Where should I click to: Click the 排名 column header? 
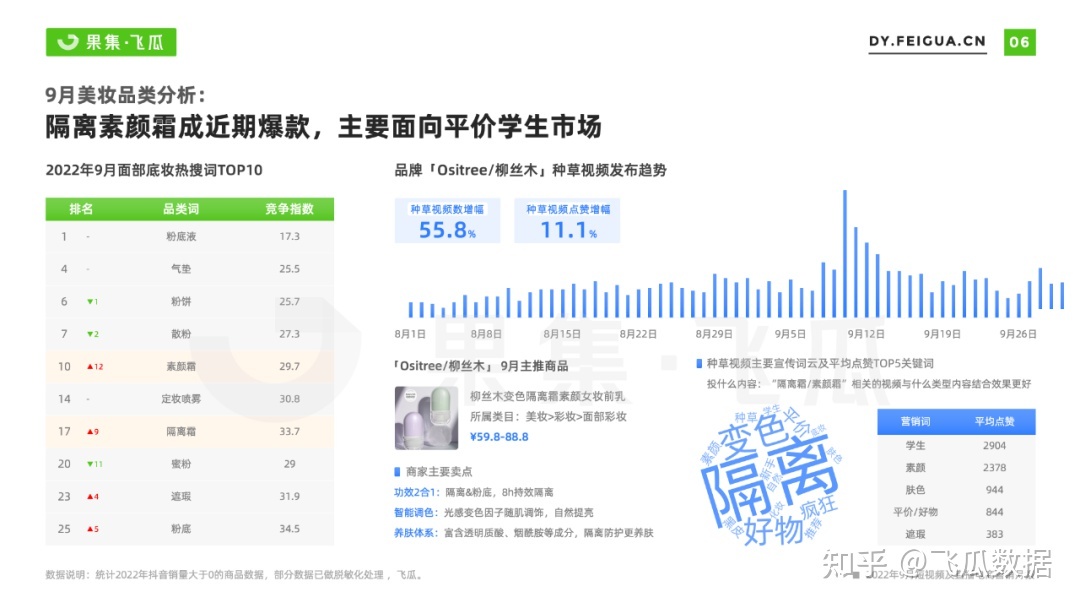point(81,209)
